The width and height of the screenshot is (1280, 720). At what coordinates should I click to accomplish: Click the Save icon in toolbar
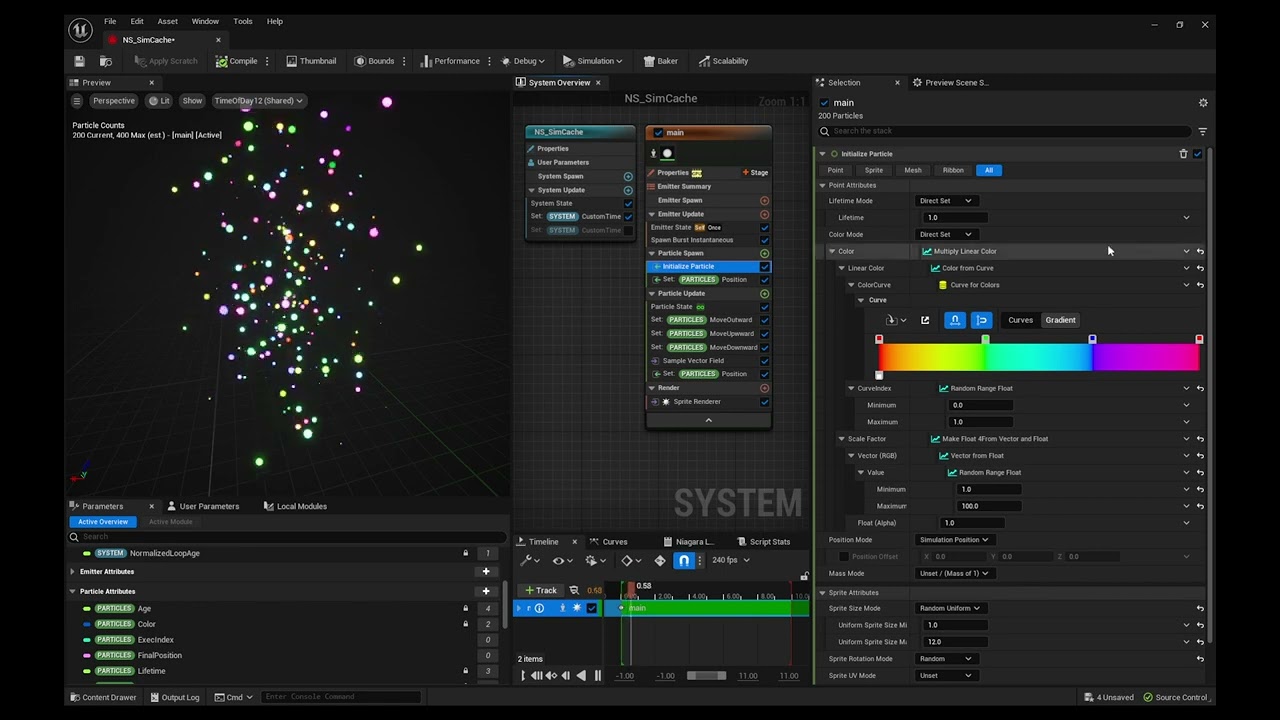pos(79,61)
